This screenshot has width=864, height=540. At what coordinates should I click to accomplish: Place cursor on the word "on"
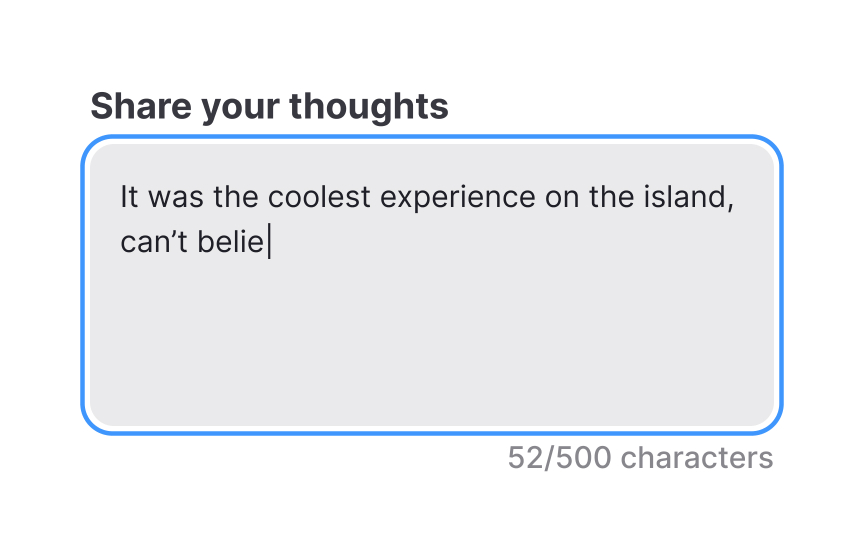click(561, 197)
